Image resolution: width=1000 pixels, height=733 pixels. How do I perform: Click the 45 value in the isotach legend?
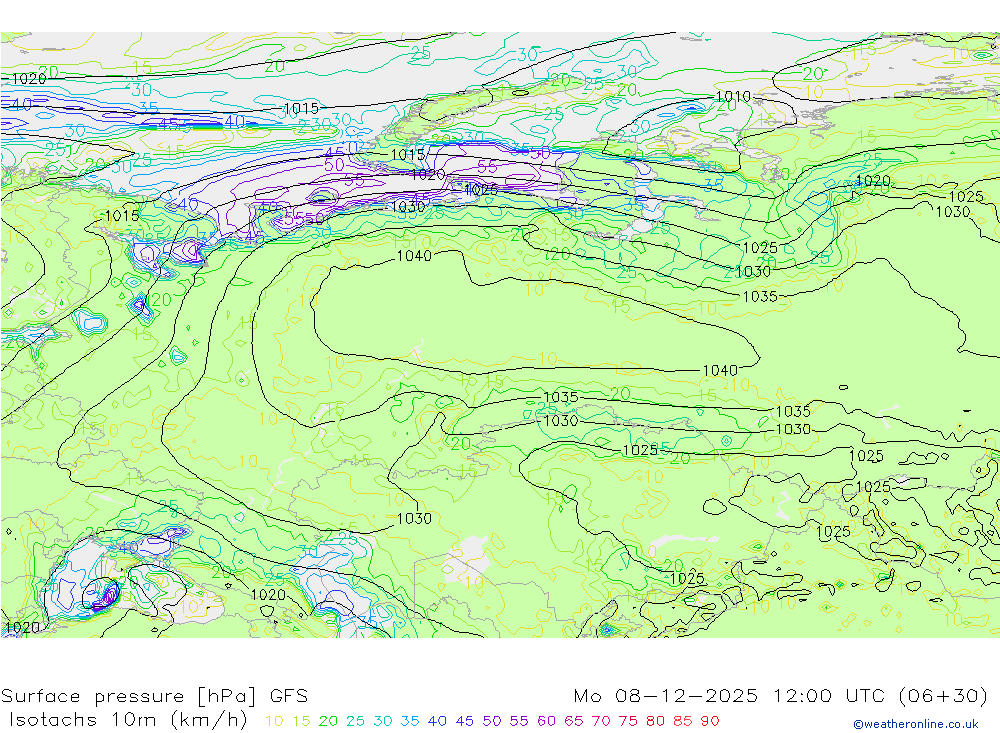pyautogui.click(x=464, y=721)
